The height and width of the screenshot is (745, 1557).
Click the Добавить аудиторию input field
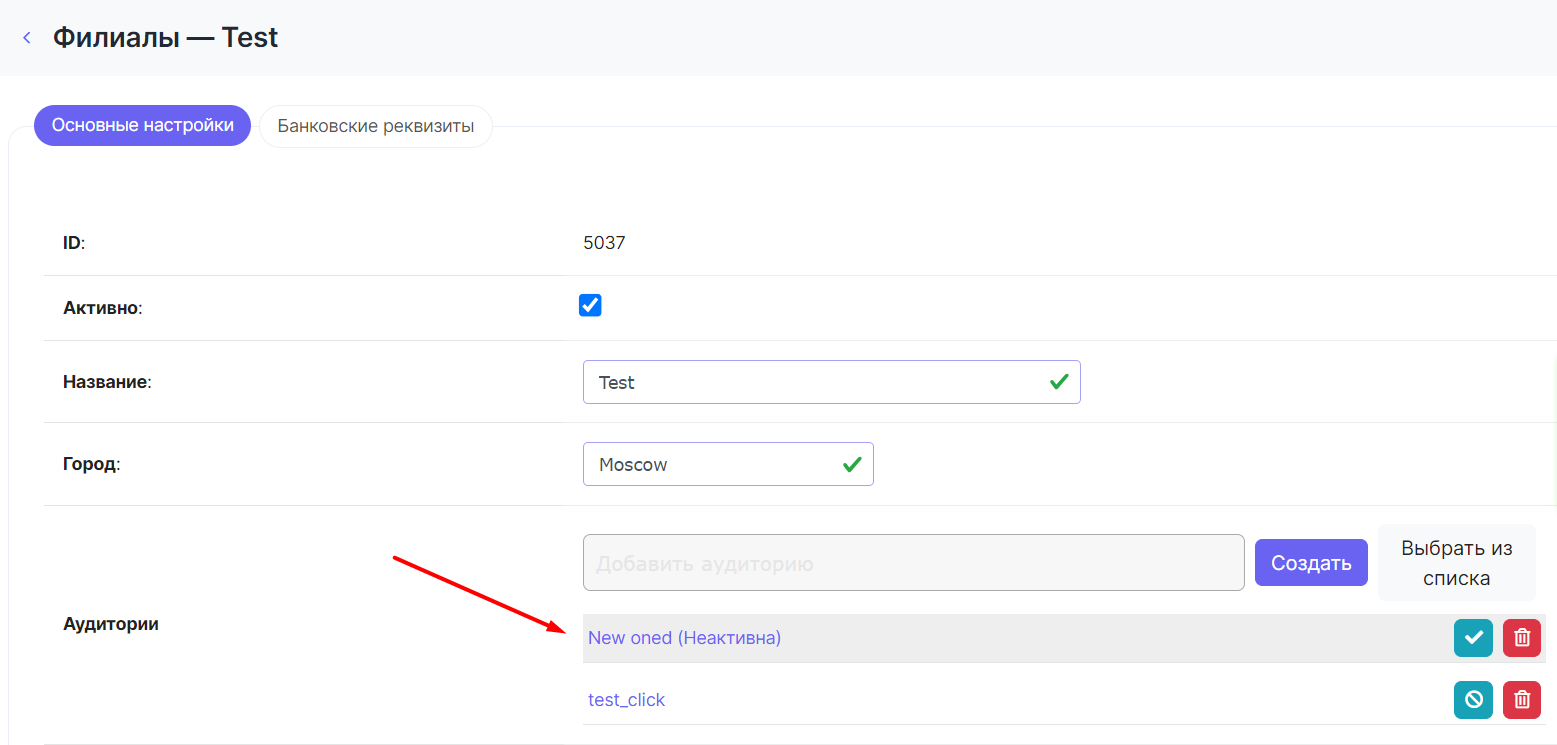pos(914,563)
